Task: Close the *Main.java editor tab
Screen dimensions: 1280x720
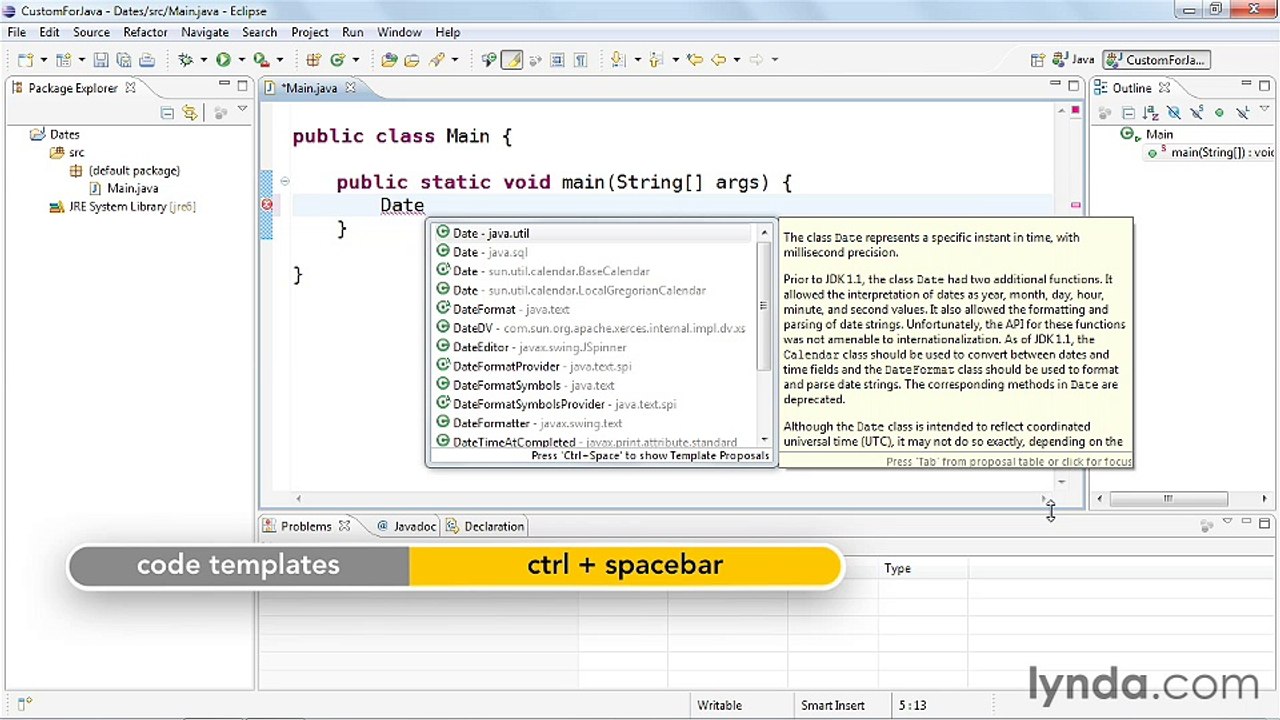Action: click(350, 88)
